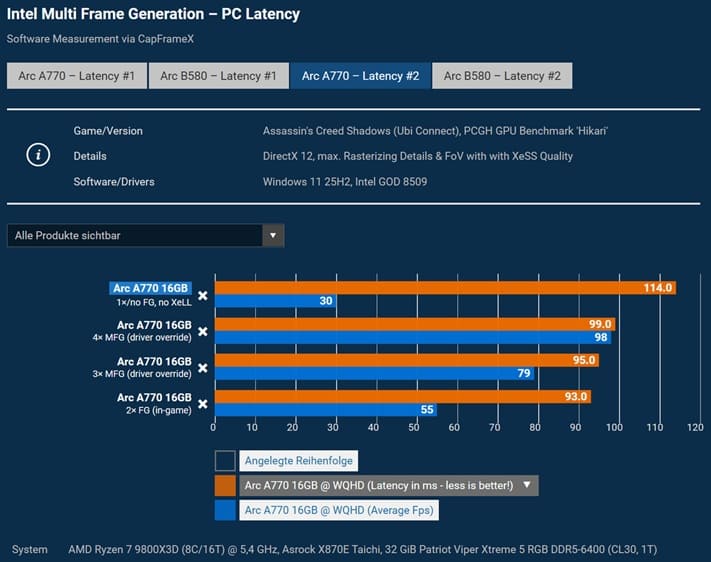Expand the Latency in ms sort arrow
Screen dimensions: 711x562
(x=527, y=486)
